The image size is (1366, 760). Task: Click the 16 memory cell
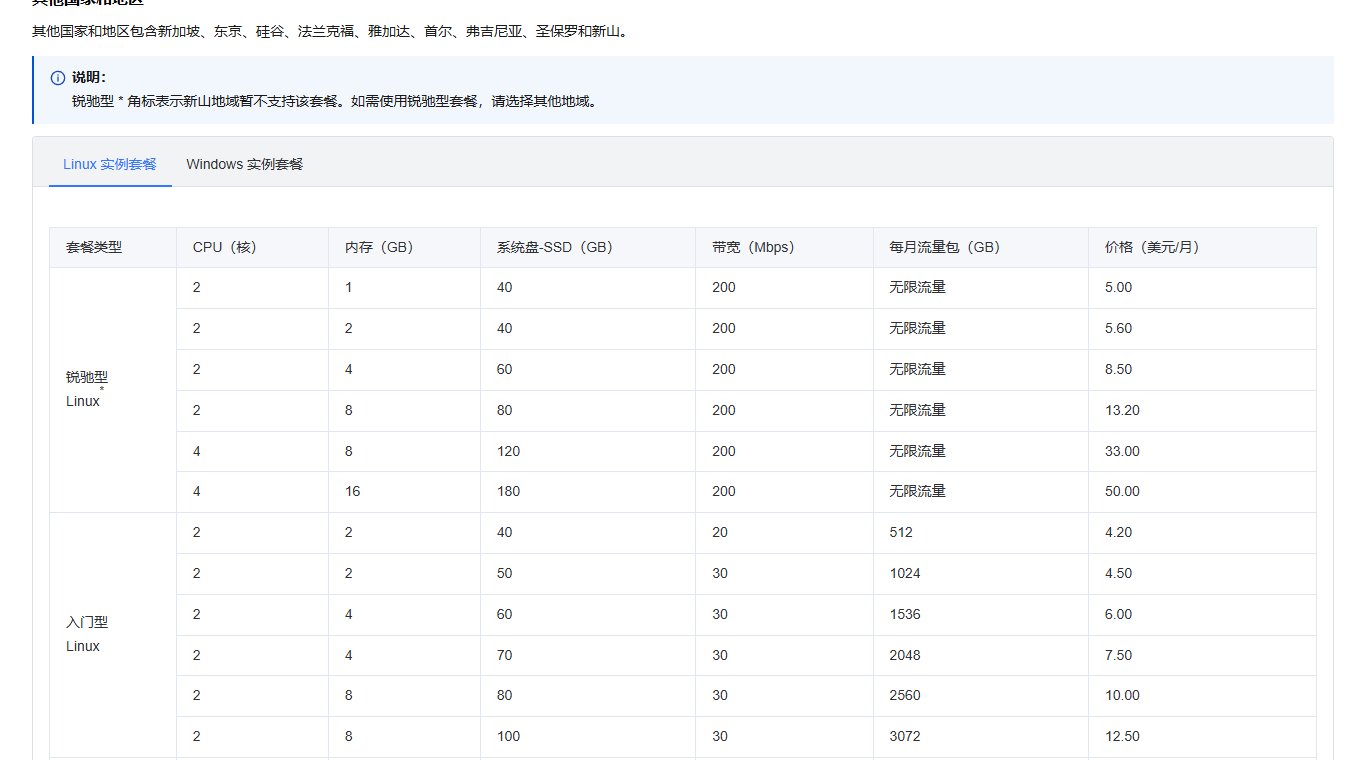click(x=404, y=491)
